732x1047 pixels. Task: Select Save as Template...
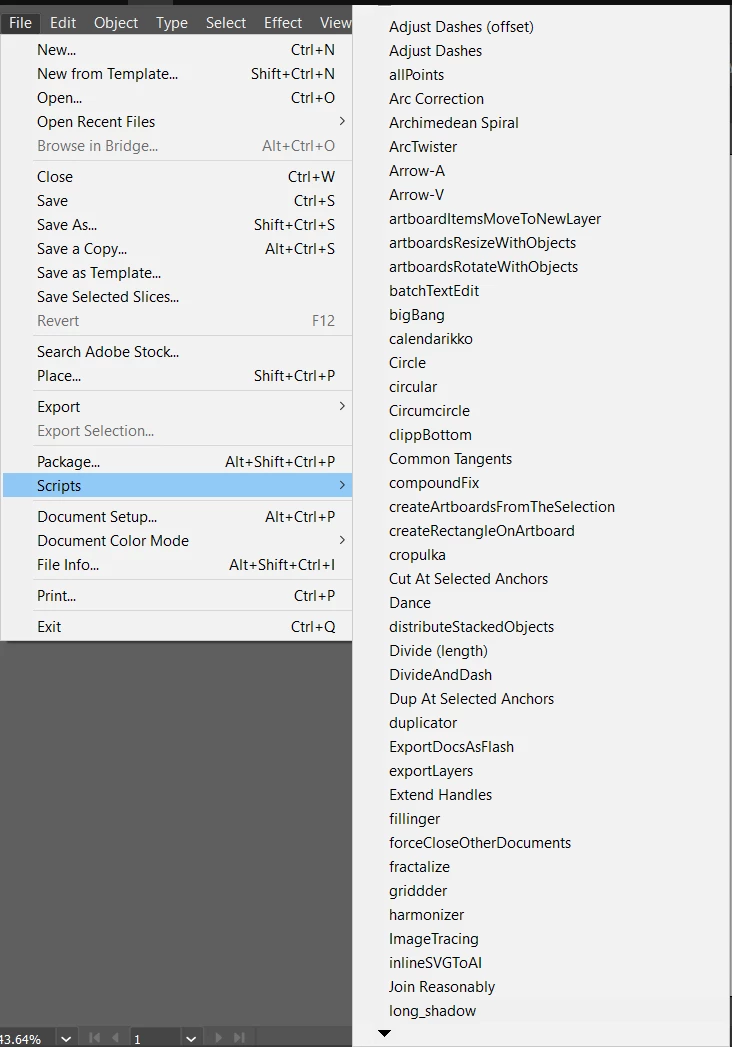177,273
